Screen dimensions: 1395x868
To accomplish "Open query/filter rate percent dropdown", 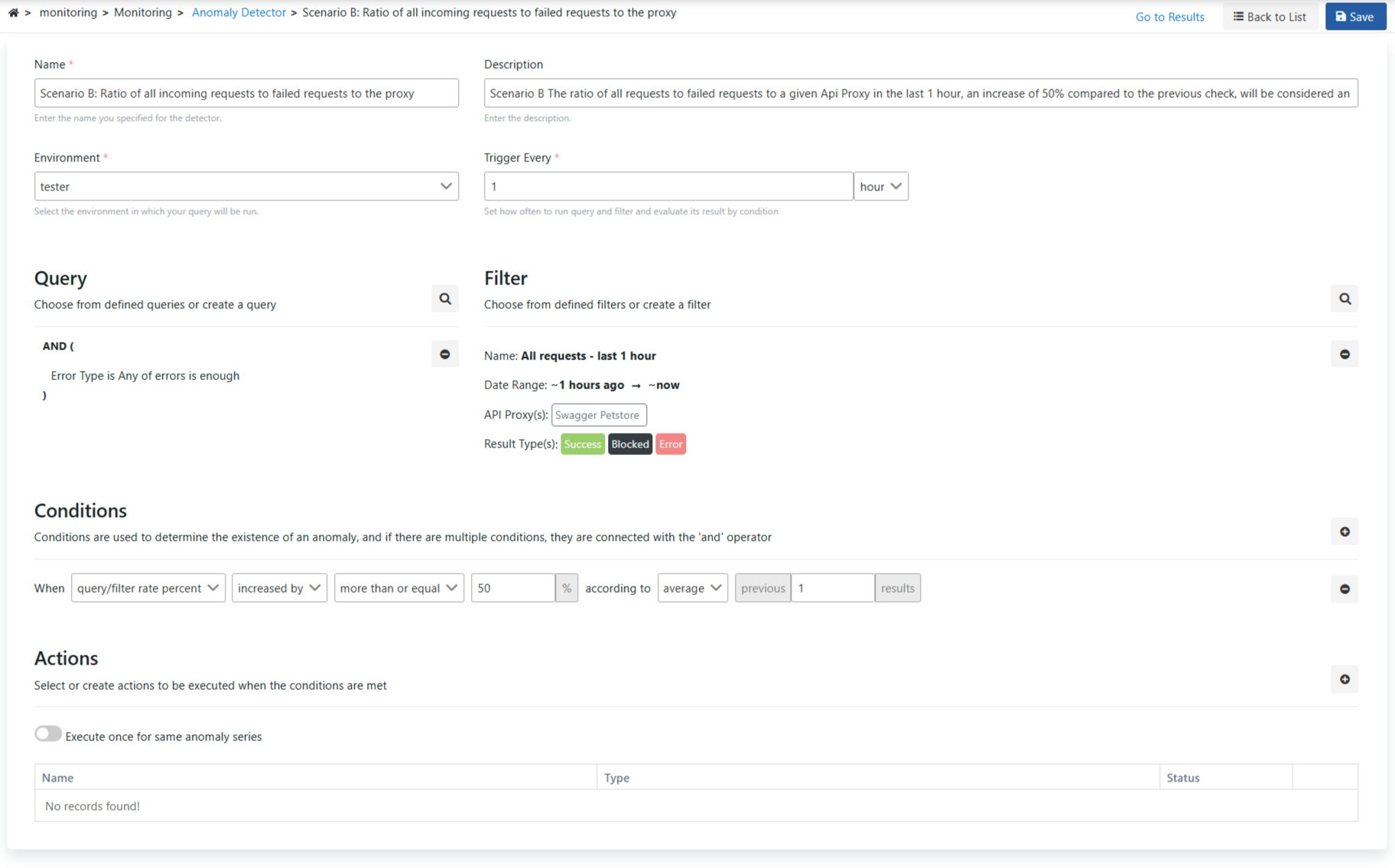I will 148,588.
